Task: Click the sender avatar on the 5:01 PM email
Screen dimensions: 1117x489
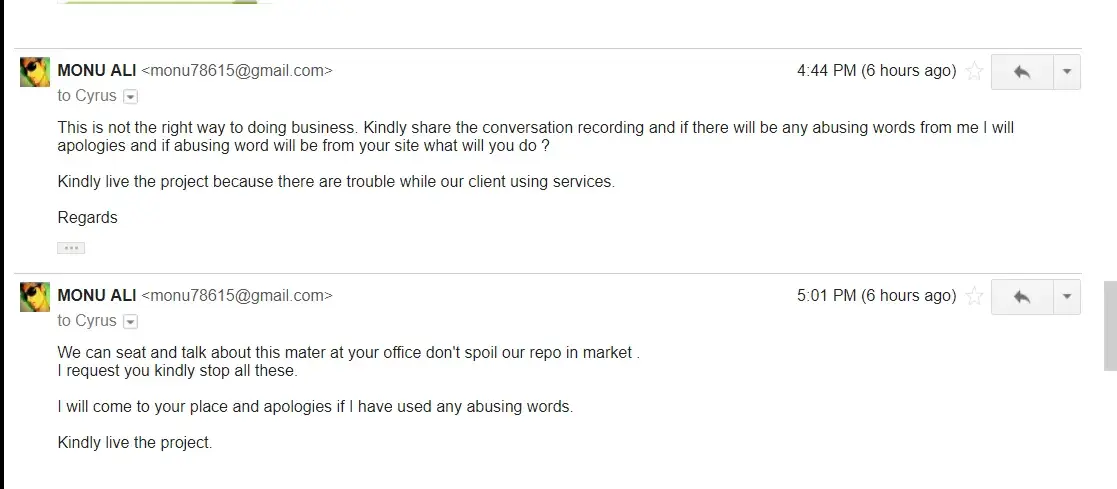Action: 35,297
